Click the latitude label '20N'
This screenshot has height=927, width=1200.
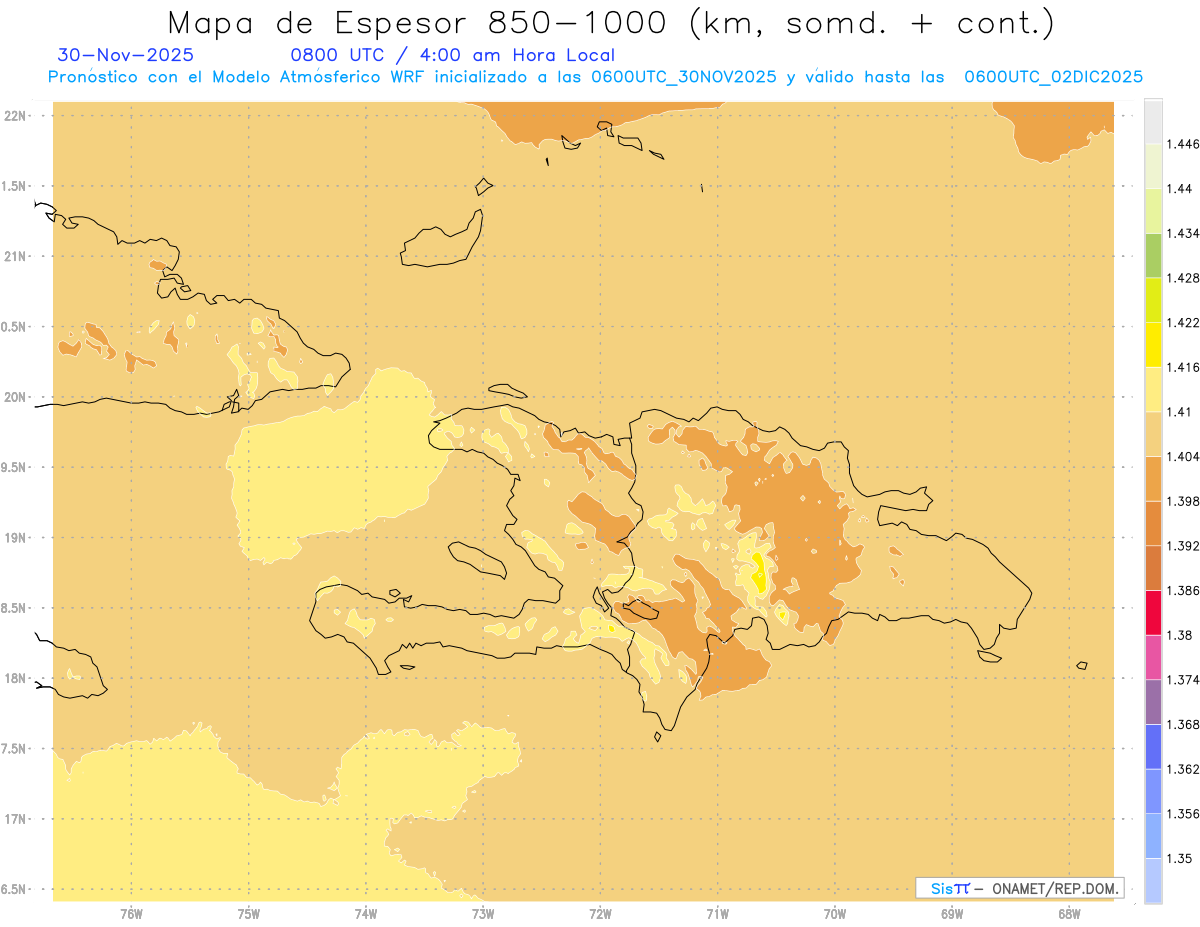click(x=16, y=397)
